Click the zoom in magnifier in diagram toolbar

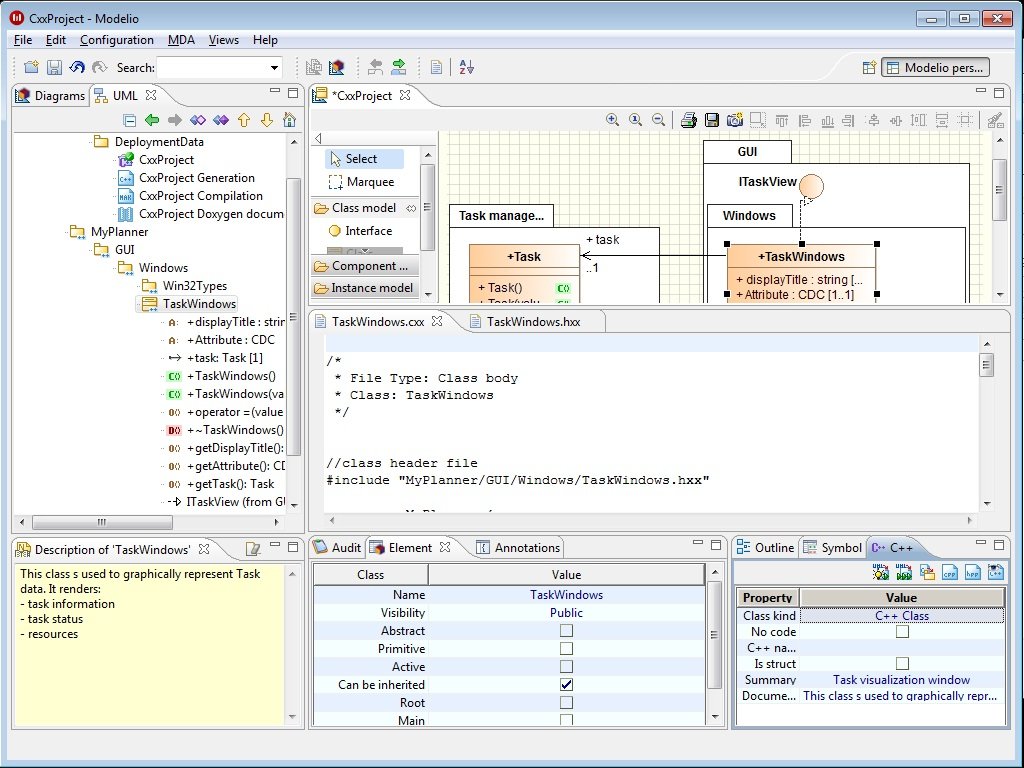coord(612,120)
